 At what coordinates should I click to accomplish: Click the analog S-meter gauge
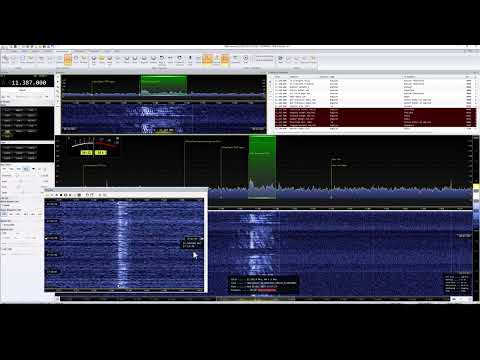point(95,146)
